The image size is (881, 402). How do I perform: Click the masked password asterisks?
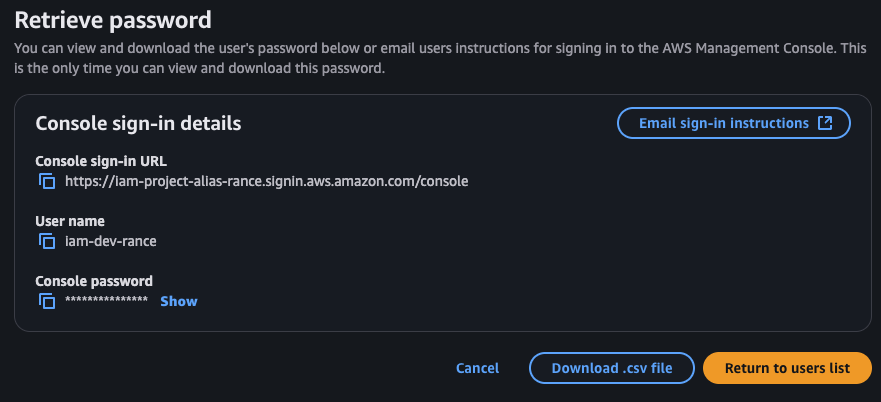pos(106,300)
